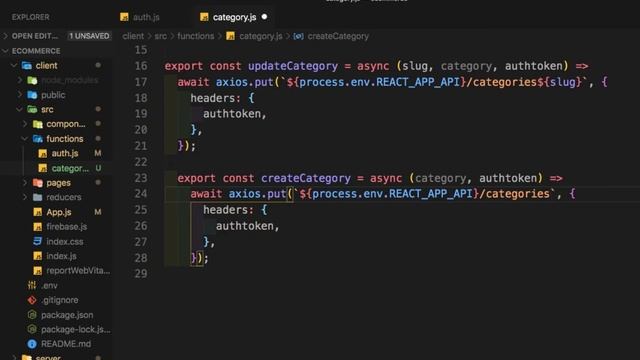This screenshot has width=640, height=360.
Task: Click the README.md info icon
Action: [x=32, y=344]
